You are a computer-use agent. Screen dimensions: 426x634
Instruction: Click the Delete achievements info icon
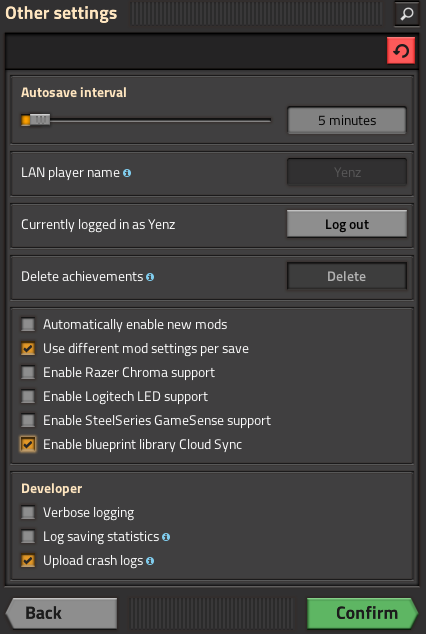[150, 277]
